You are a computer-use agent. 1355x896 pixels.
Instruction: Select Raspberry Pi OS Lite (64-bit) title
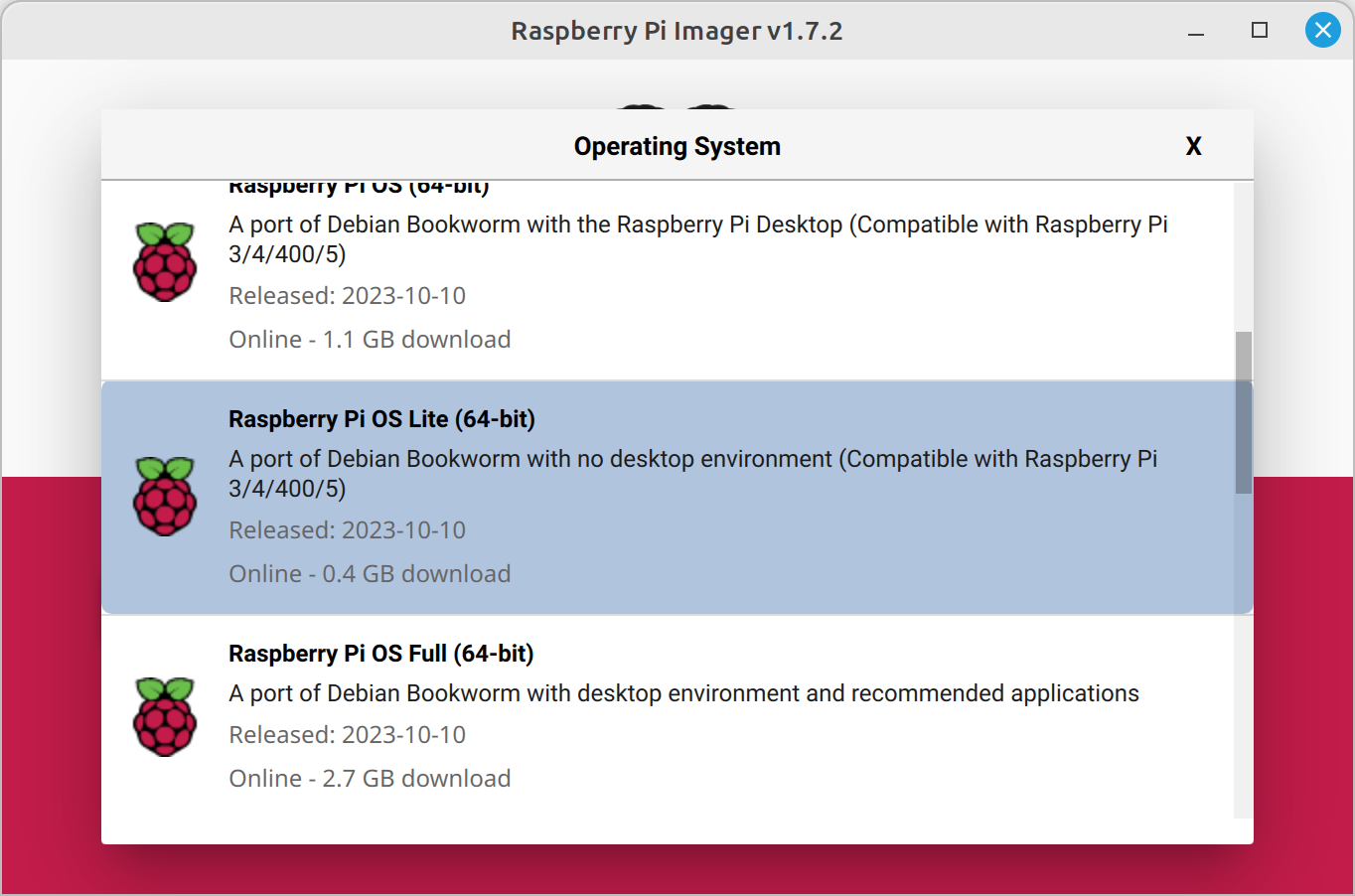tap(381, 419)
